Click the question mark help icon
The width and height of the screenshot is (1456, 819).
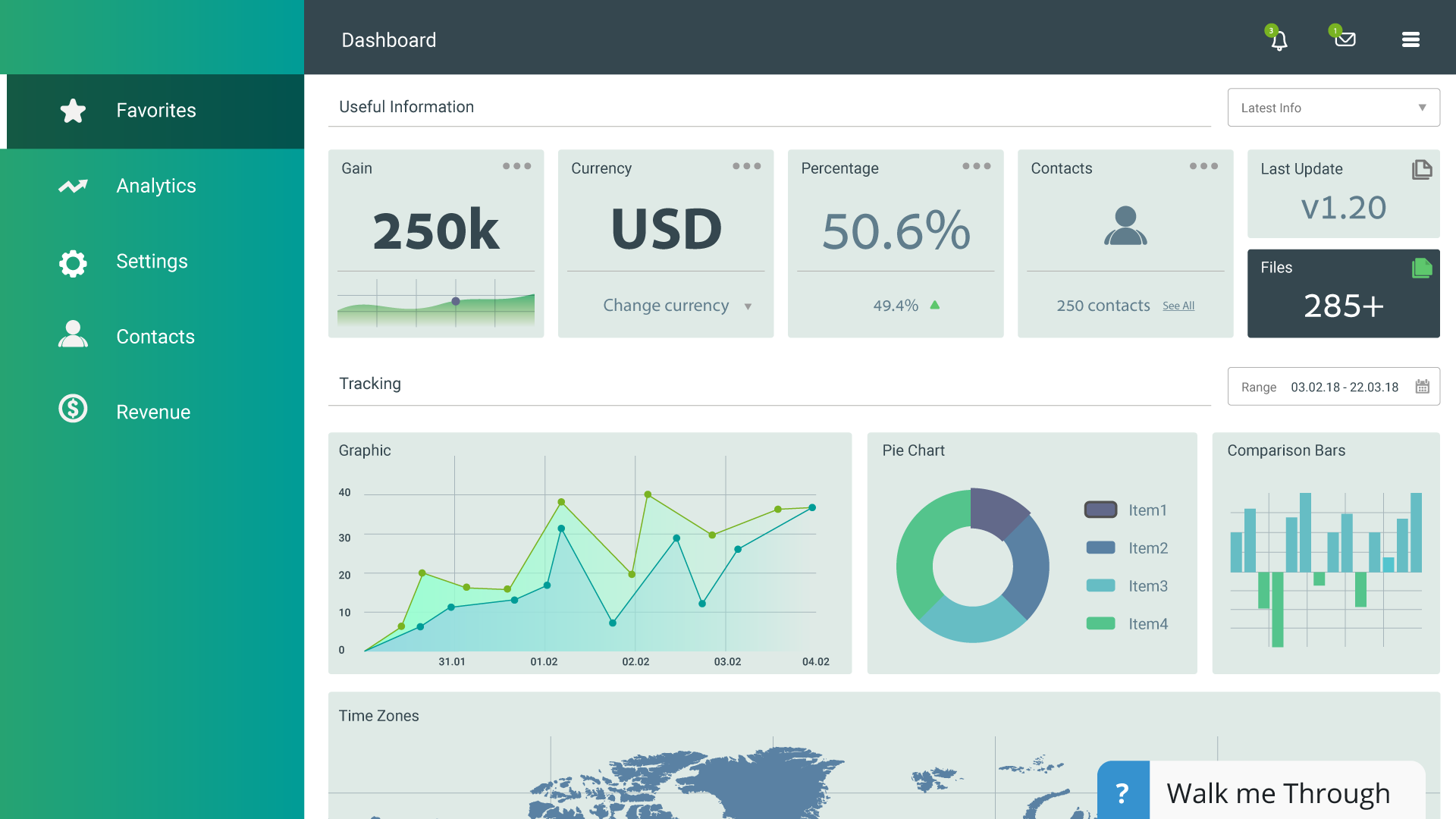(1123, 791)
